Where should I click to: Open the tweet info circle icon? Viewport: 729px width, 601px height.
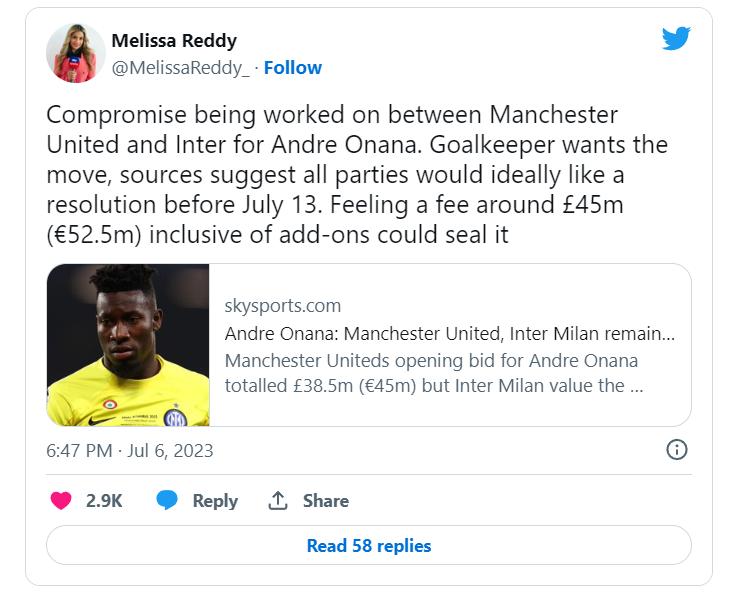676,450
